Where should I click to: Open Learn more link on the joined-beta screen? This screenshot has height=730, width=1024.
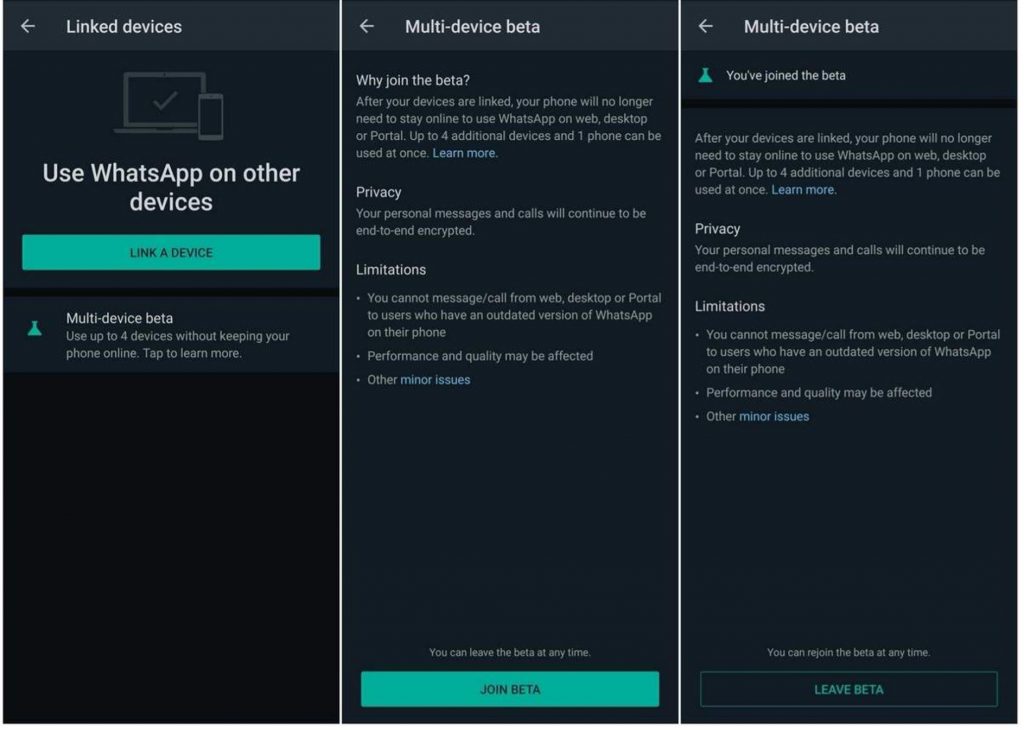pyautogui.click(x=803, y=190)
